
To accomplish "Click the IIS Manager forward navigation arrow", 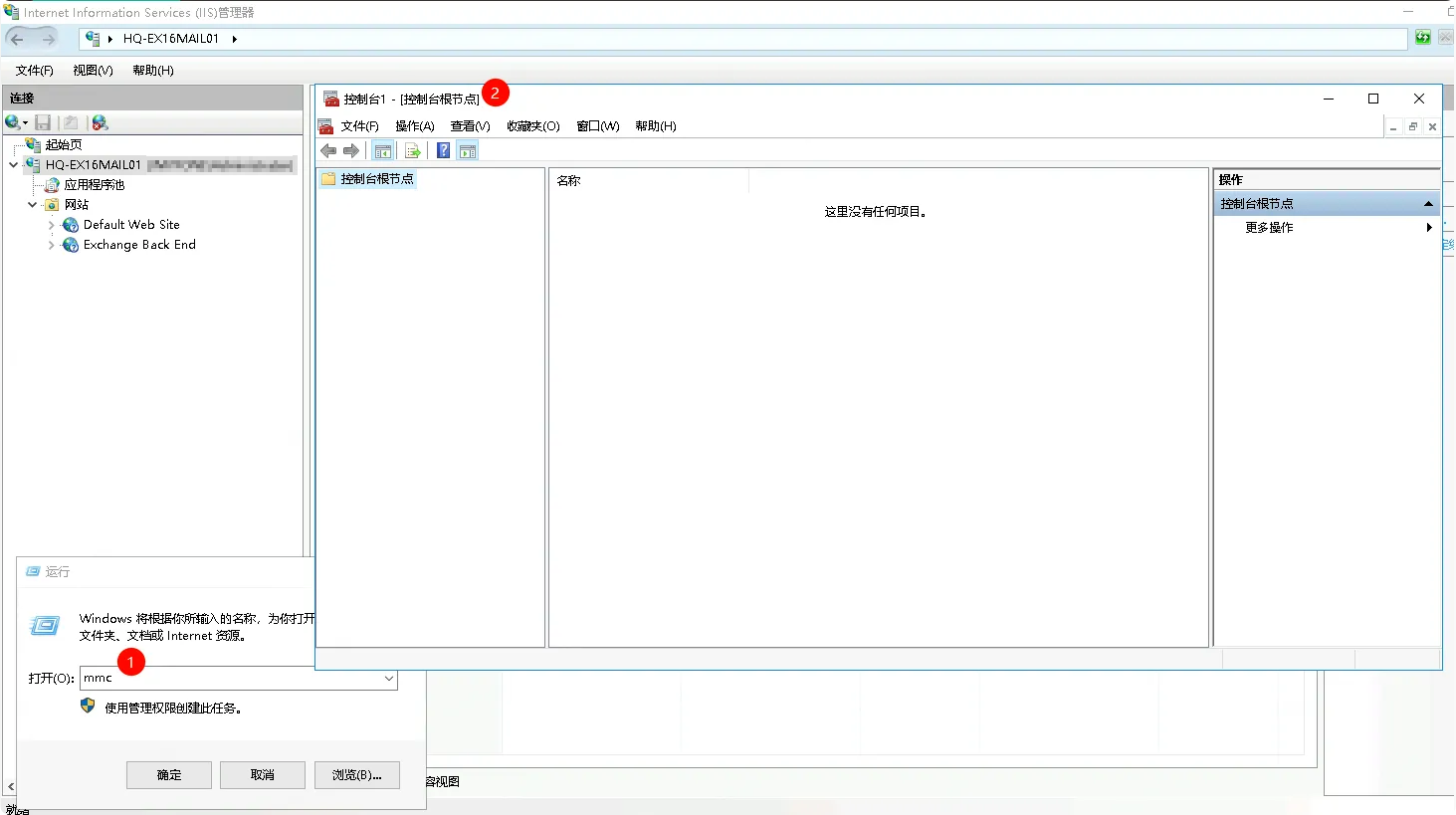I will pyautogui.click(x=48, y=39).
